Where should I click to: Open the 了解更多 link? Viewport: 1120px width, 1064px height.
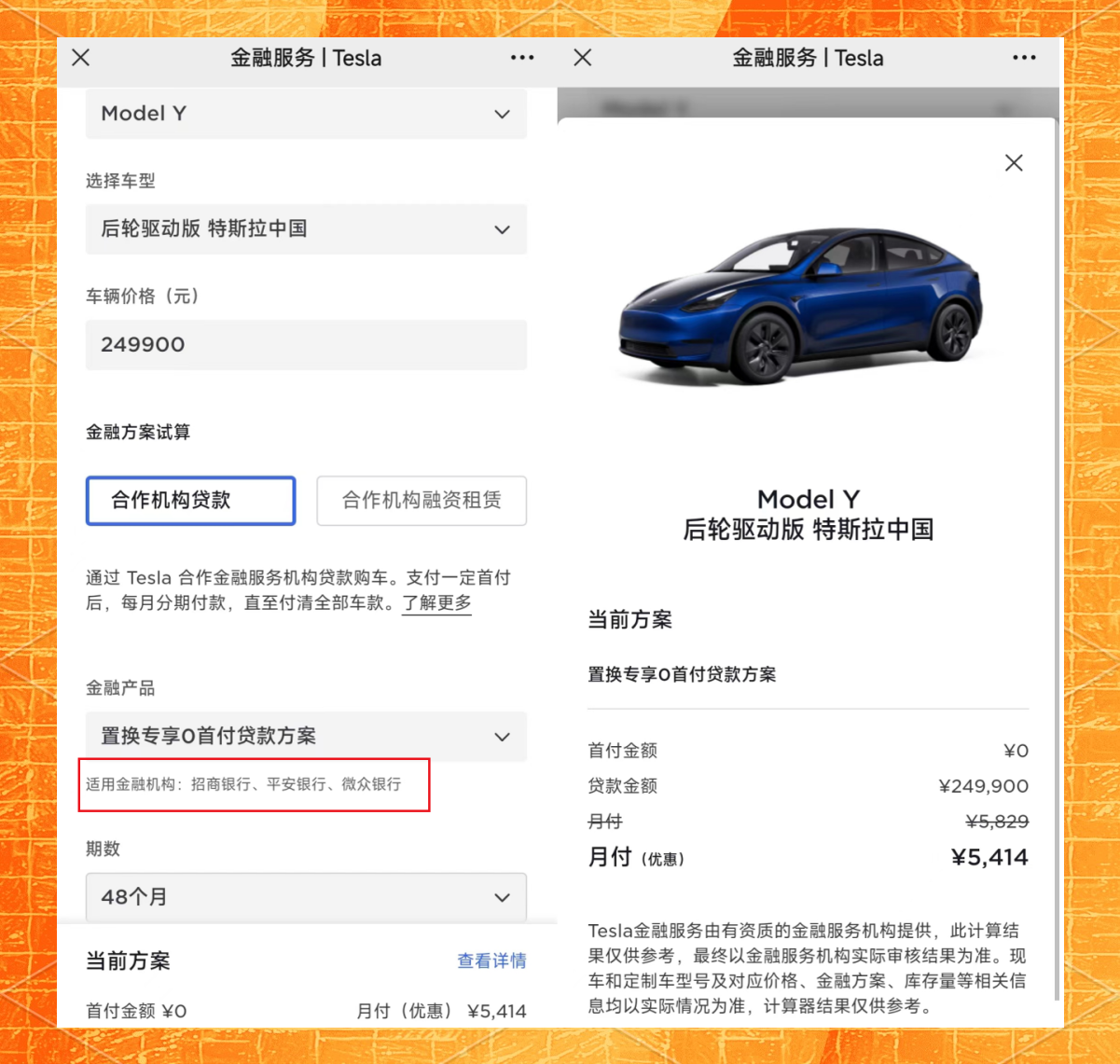436,603
